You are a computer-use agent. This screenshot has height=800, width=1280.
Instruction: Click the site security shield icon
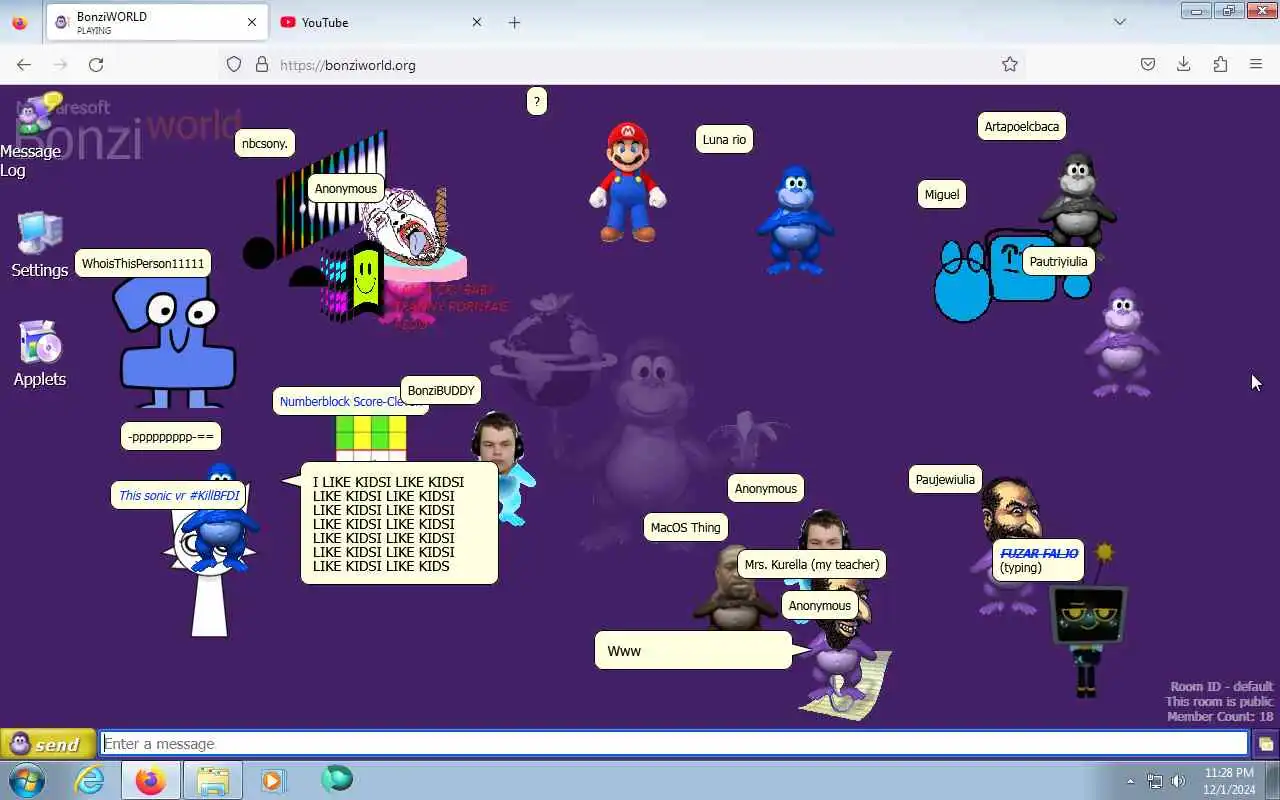pos(234,64)
